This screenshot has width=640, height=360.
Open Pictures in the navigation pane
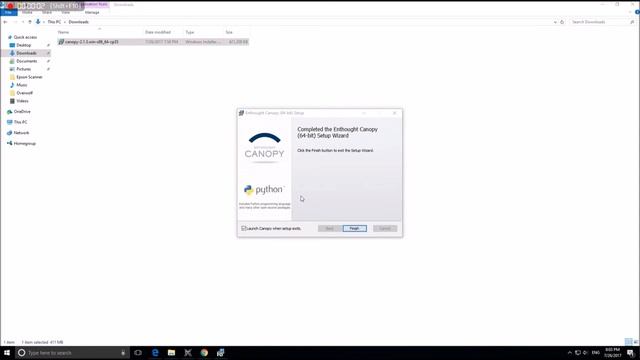point(23,69)
